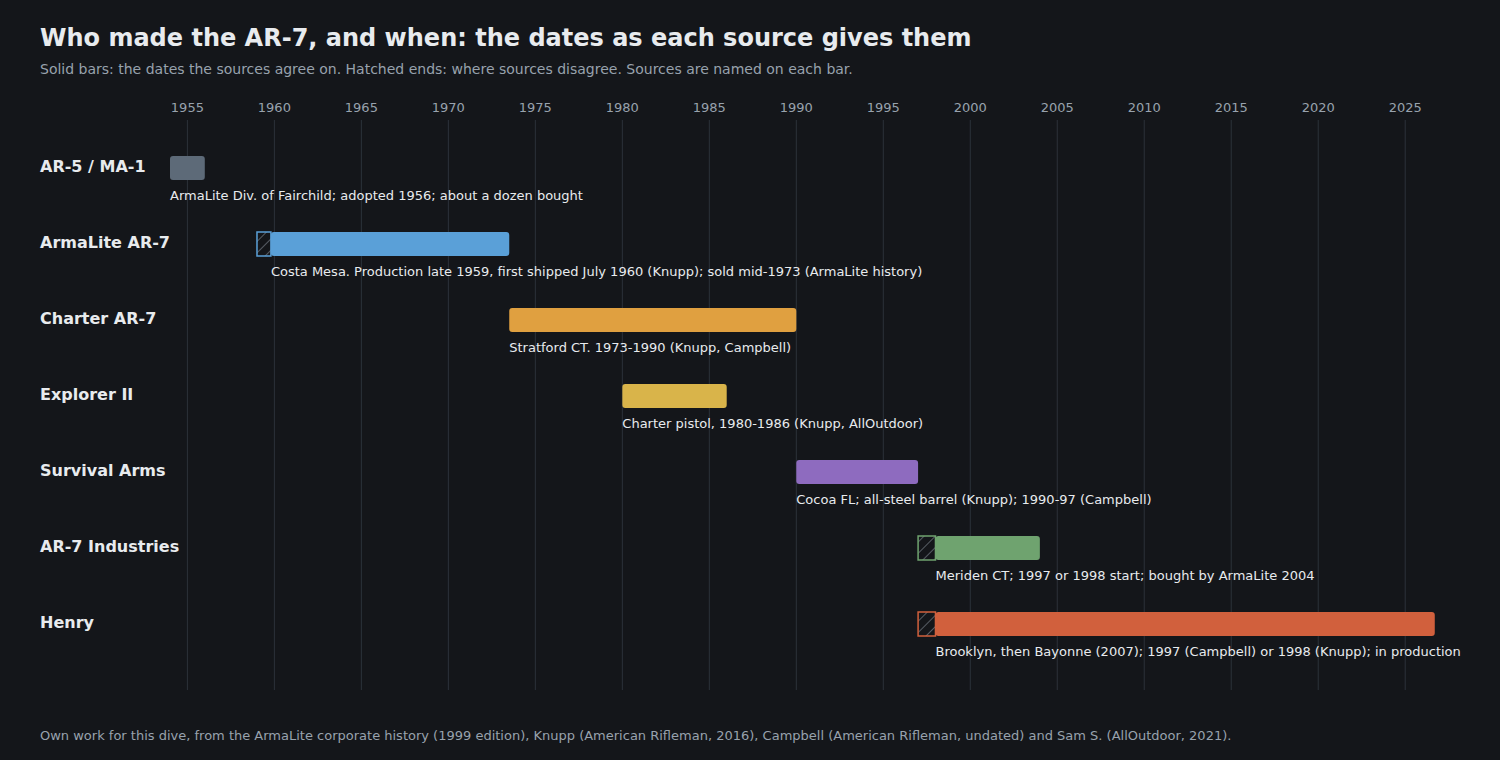Screen dimensions: 1500x760
Task: Click the 'Stratford CT. 1973-1990' annotation
Action: click(650, 348)
